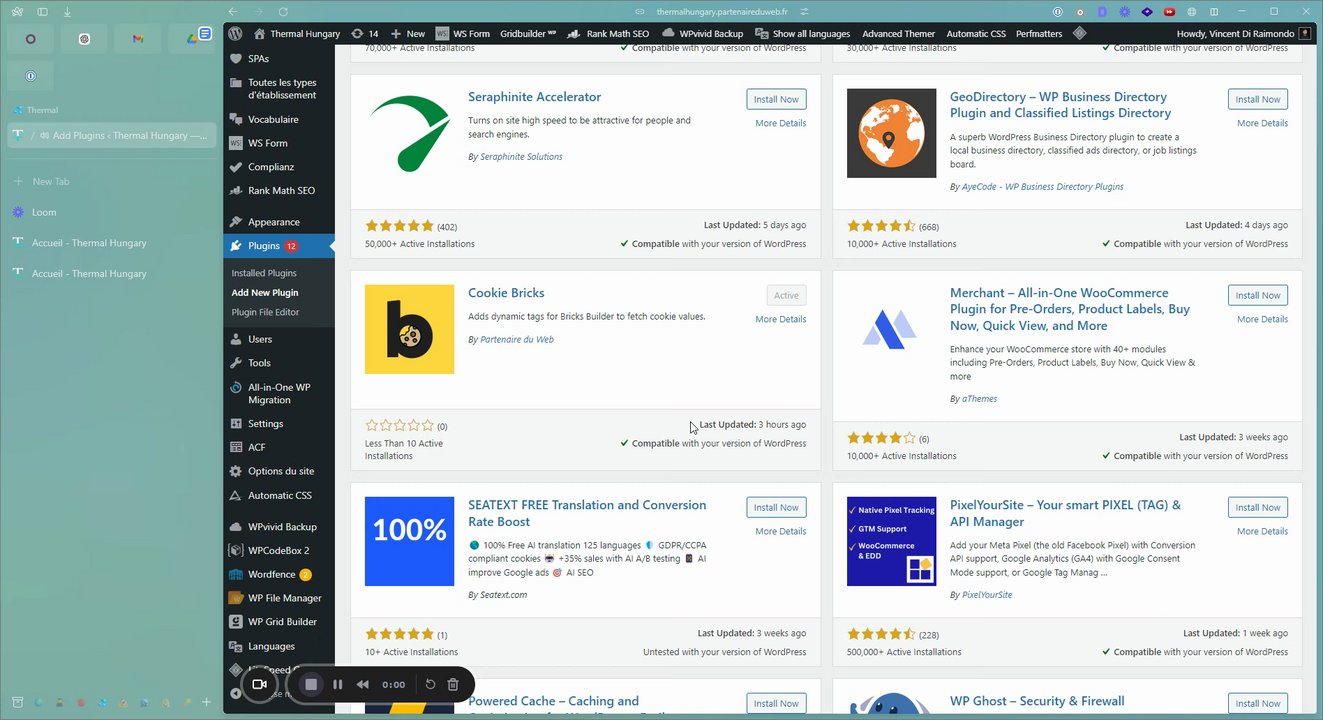The width and height of the screenshot is (1323, 720).
Task: Open WP File Manager menu
Action: click(x=279, y=598)
